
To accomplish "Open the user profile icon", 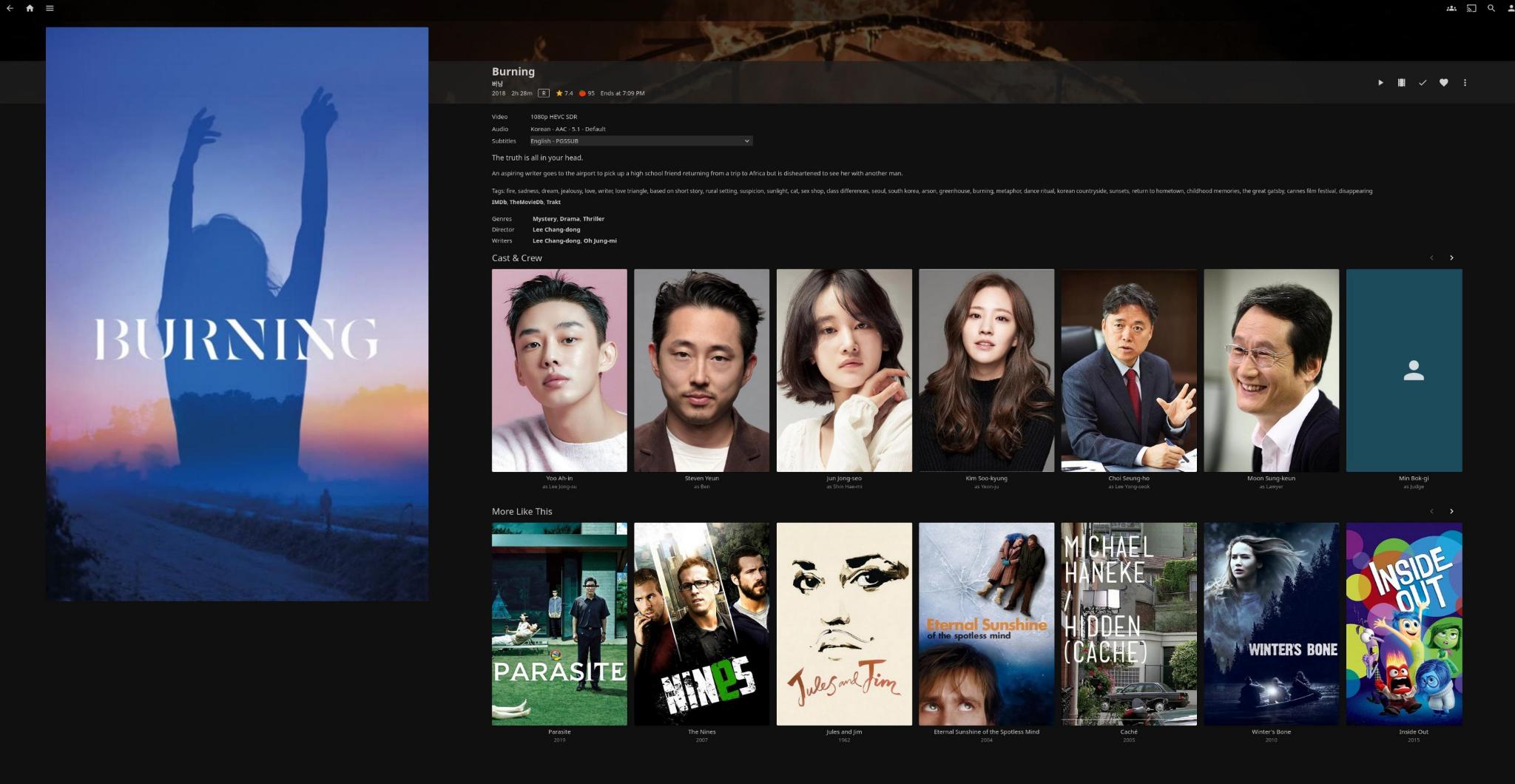I will 1511,8.
